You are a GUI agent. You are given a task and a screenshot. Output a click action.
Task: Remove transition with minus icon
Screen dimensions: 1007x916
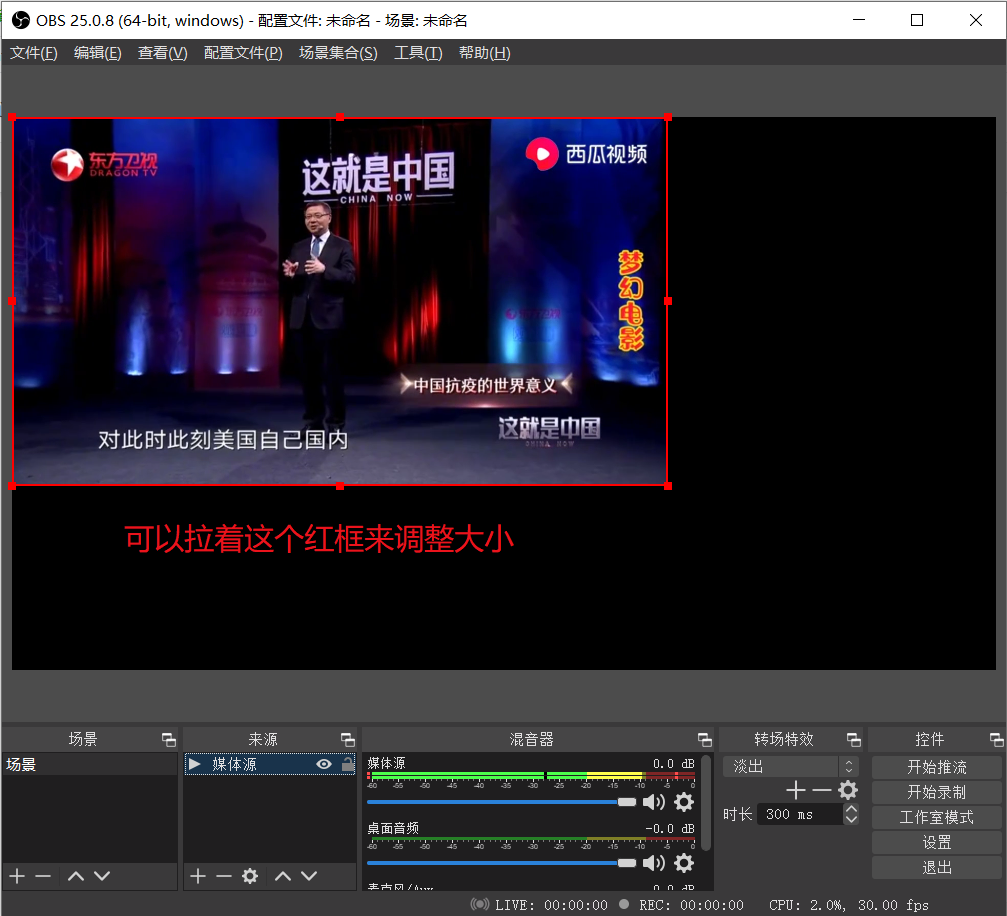coord(821,790)
